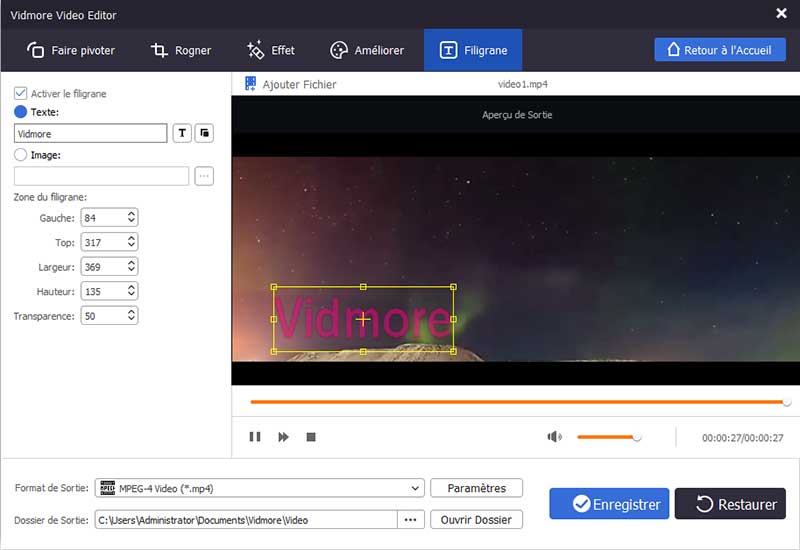Mute the volume speaker icon
This screenshot has width=800, height=550.
(x=555, y=437)
